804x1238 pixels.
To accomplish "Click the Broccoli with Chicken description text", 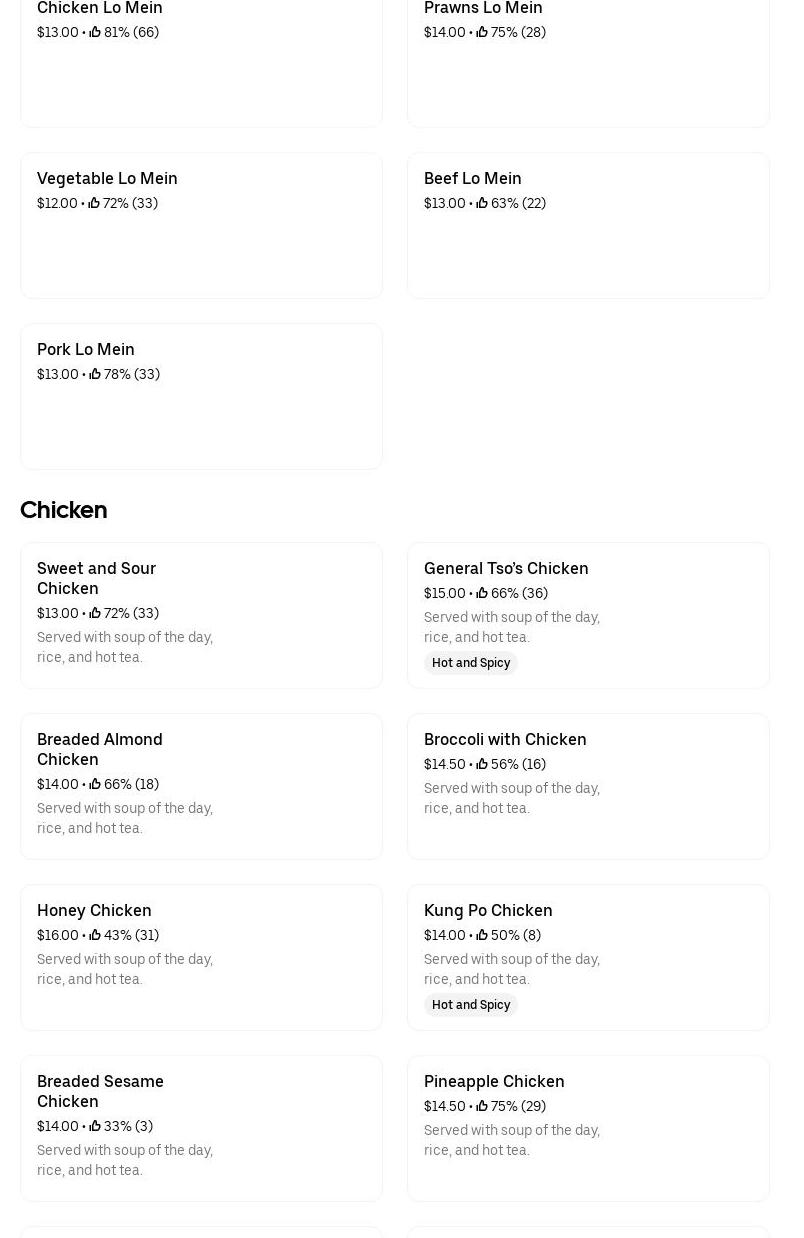I will pyautogui.click(x=511, y=798).
